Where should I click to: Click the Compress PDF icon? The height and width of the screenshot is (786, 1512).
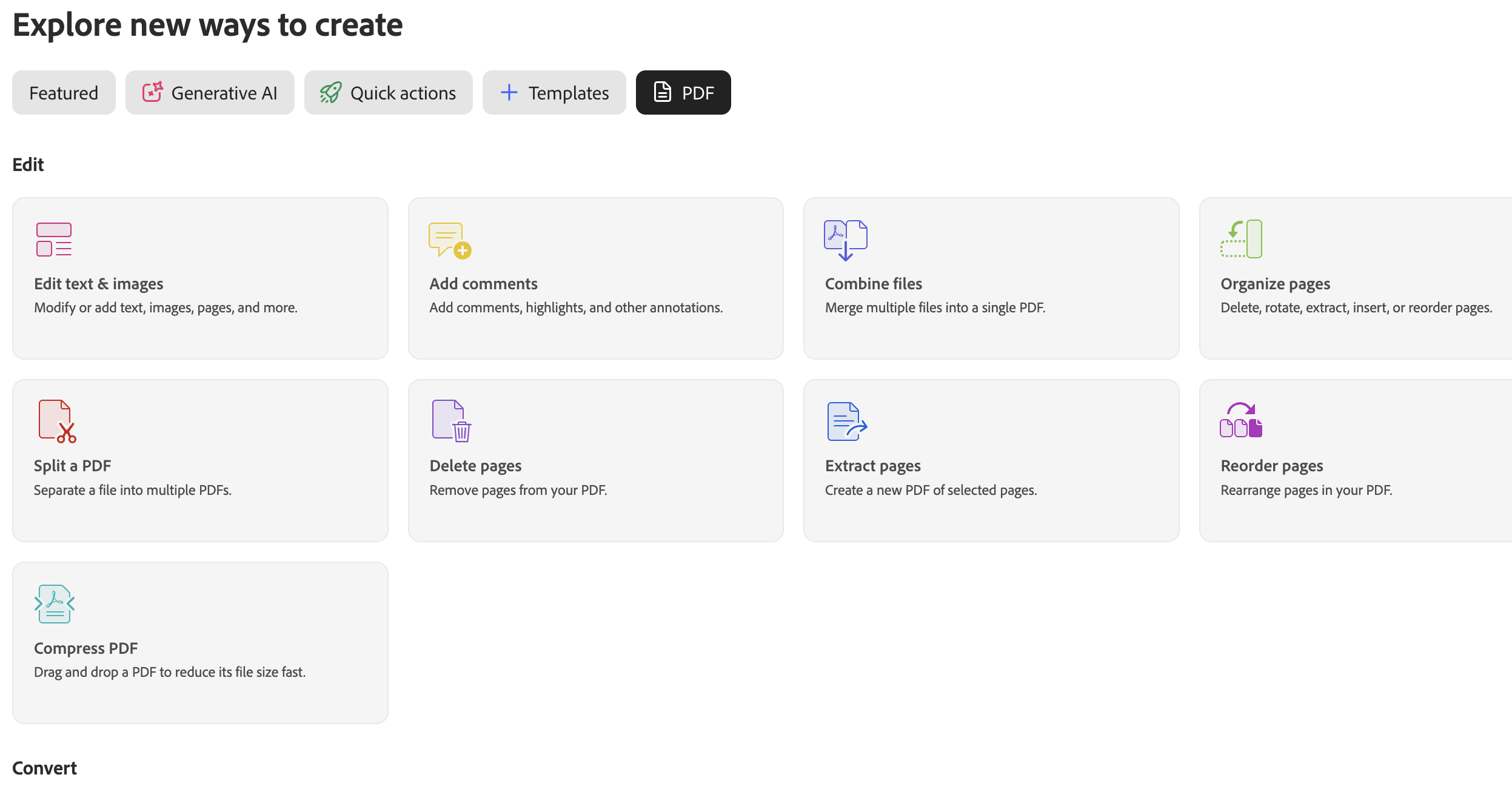click(55, 603)
